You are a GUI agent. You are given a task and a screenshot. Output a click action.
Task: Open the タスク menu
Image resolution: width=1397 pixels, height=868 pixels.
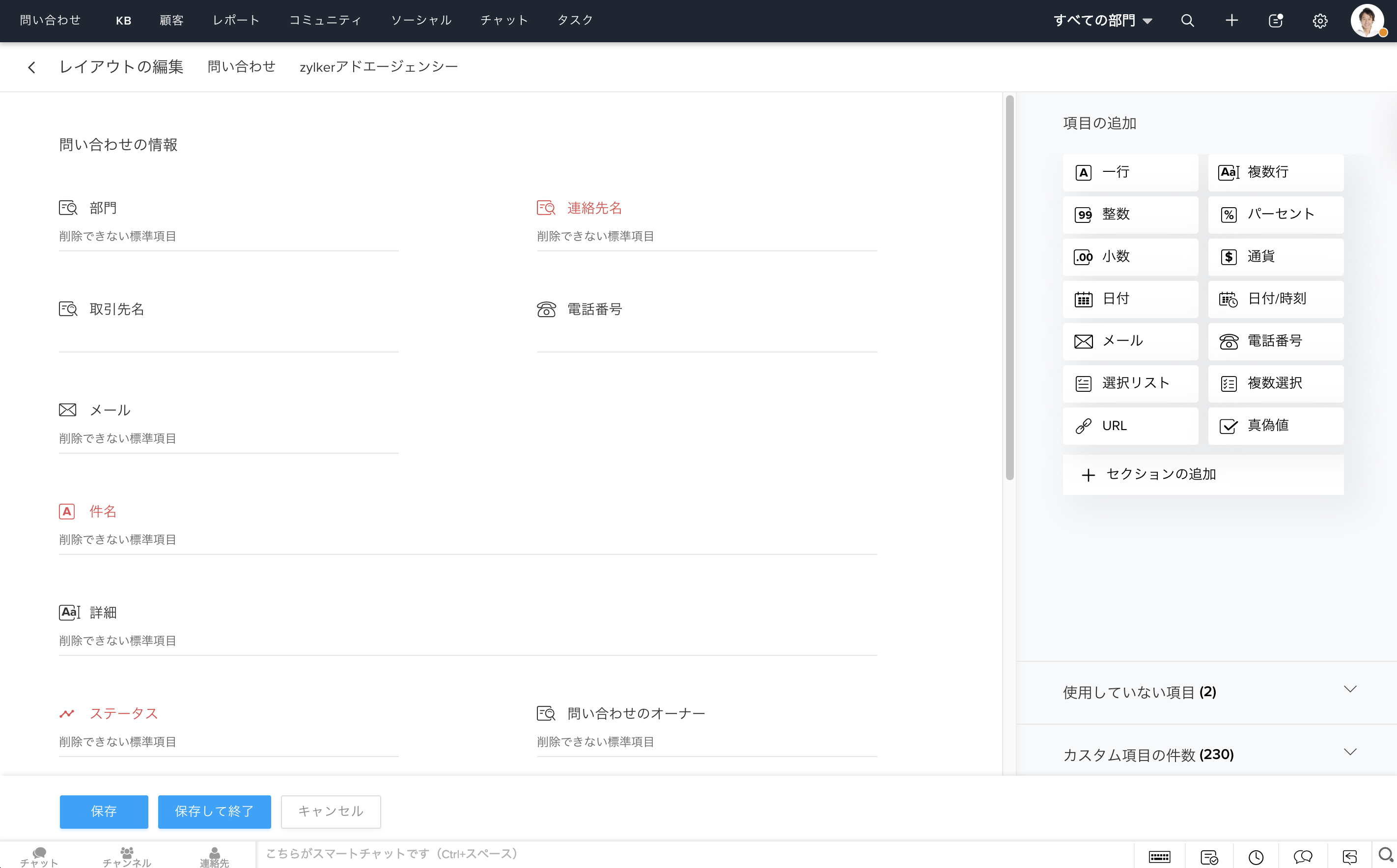click(575, 20)
